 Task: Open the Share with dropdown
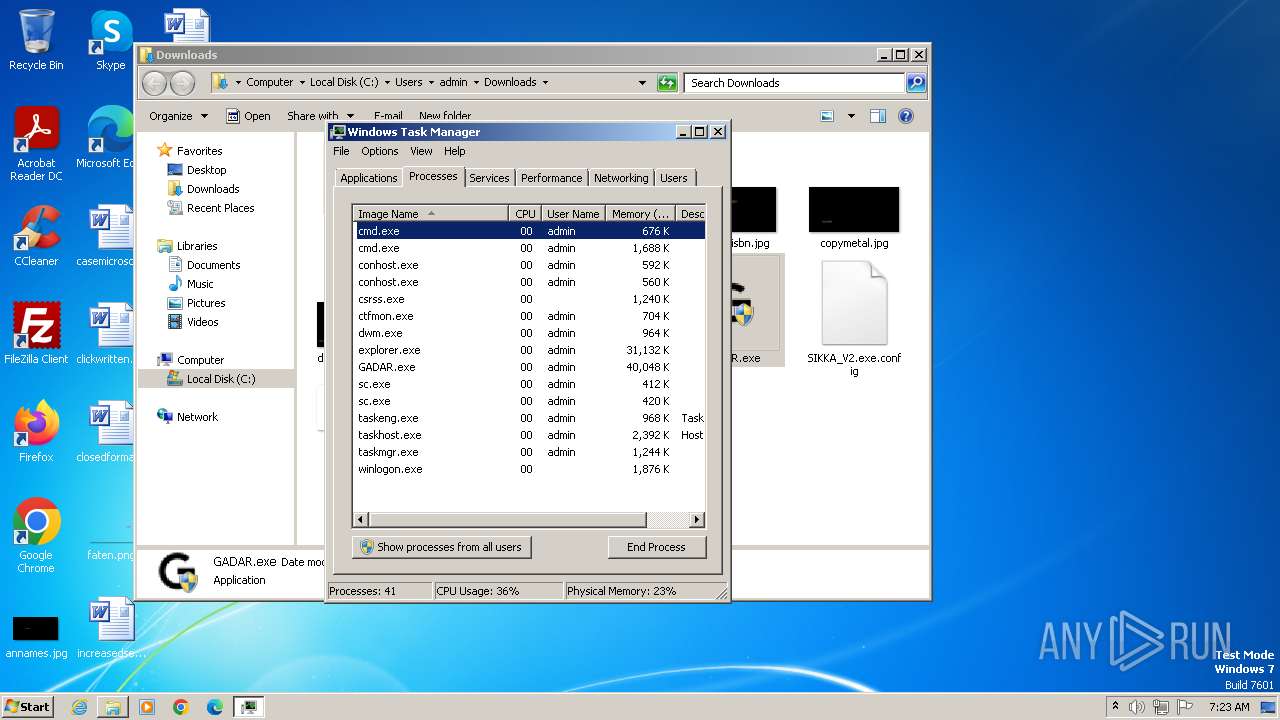(320, 116)
